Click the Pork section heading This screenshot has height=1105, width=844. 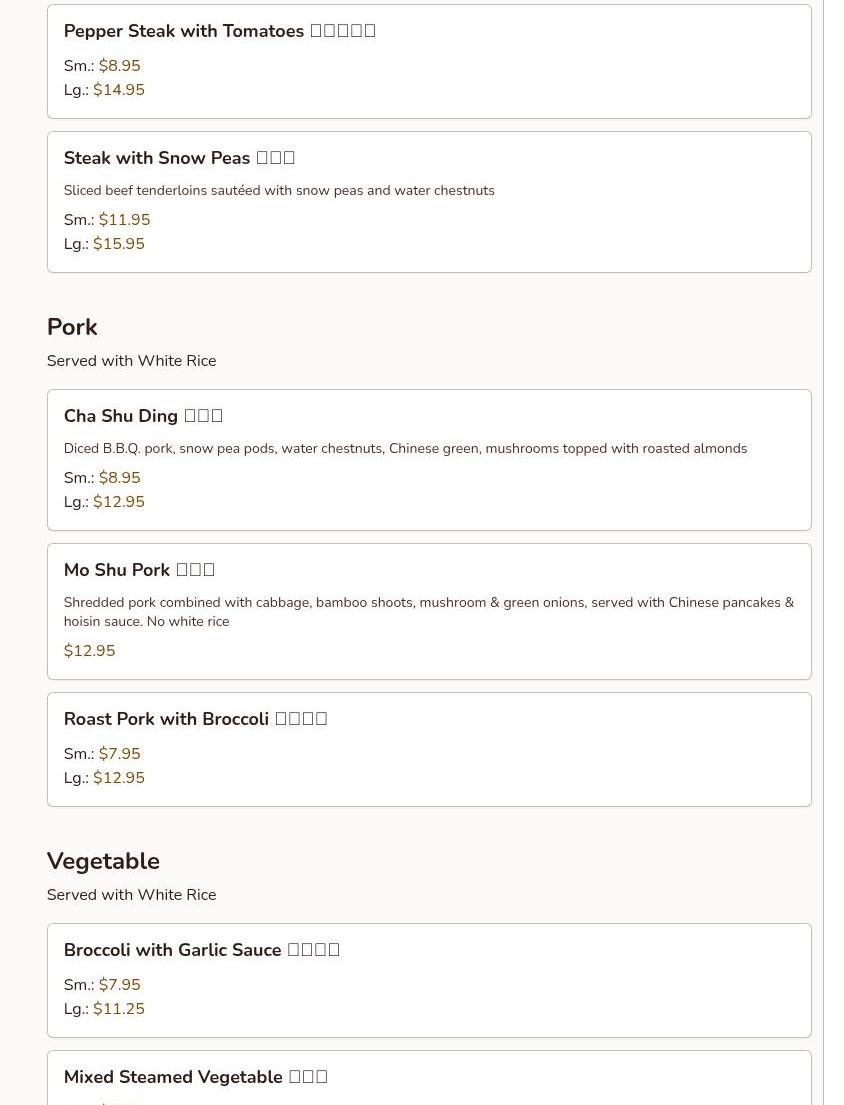pos(72,327)
